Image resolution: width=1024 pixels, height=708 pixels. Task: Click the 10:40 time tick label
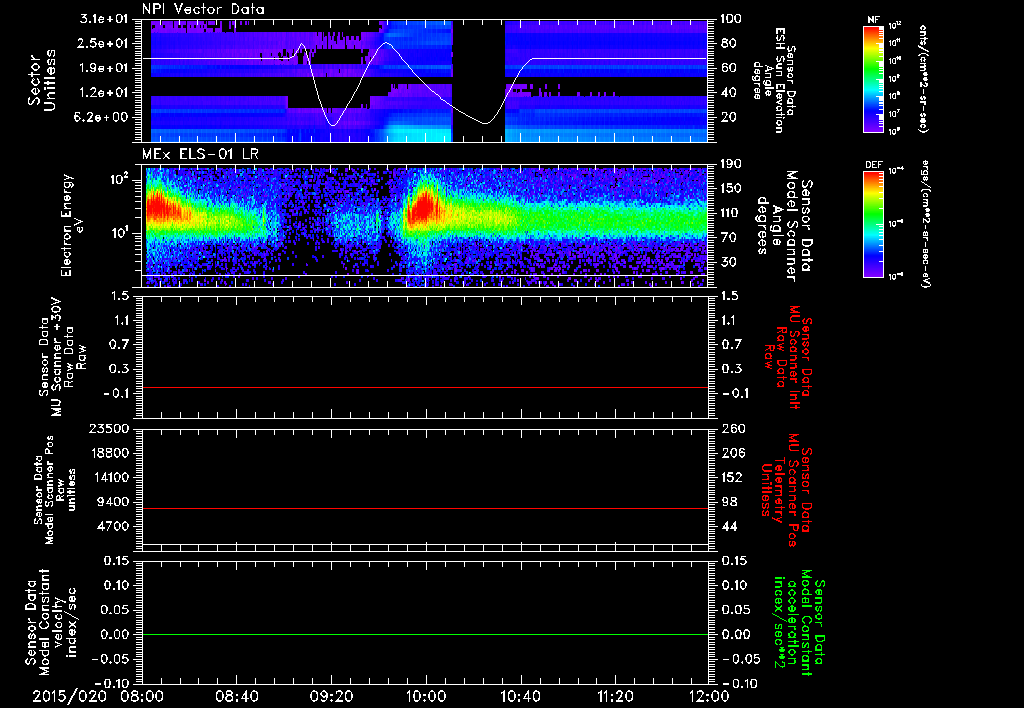coord(520,696)
